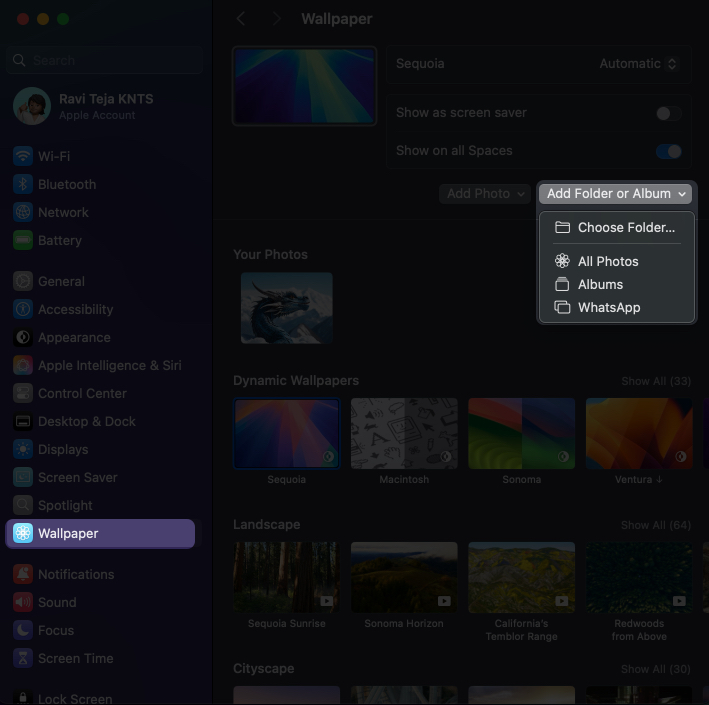This screenshot has width=709, height=705.
Task: Show All 64 Landscape wallpapers
Action: 656,525
